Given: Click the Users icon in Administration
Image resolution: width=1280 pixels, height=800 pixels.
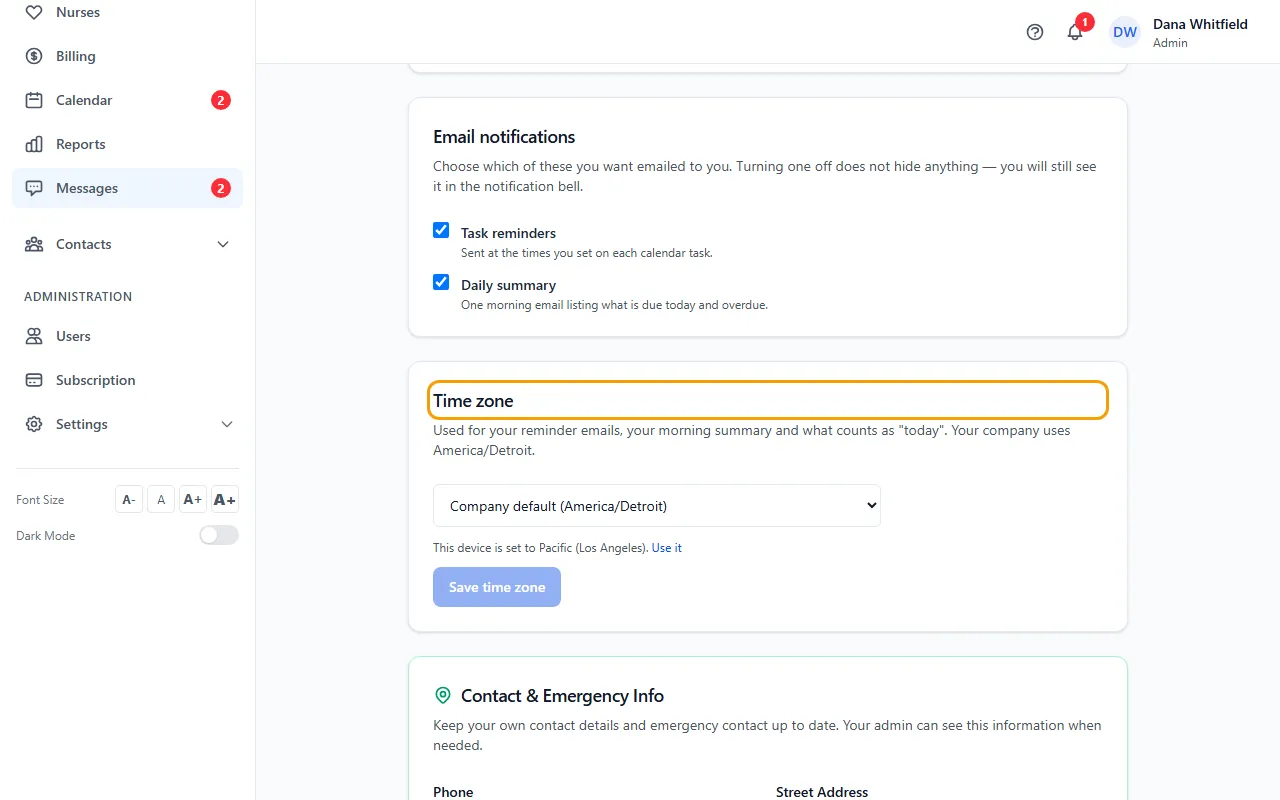Looking at the screenshot, I should (x=34, y=336).
